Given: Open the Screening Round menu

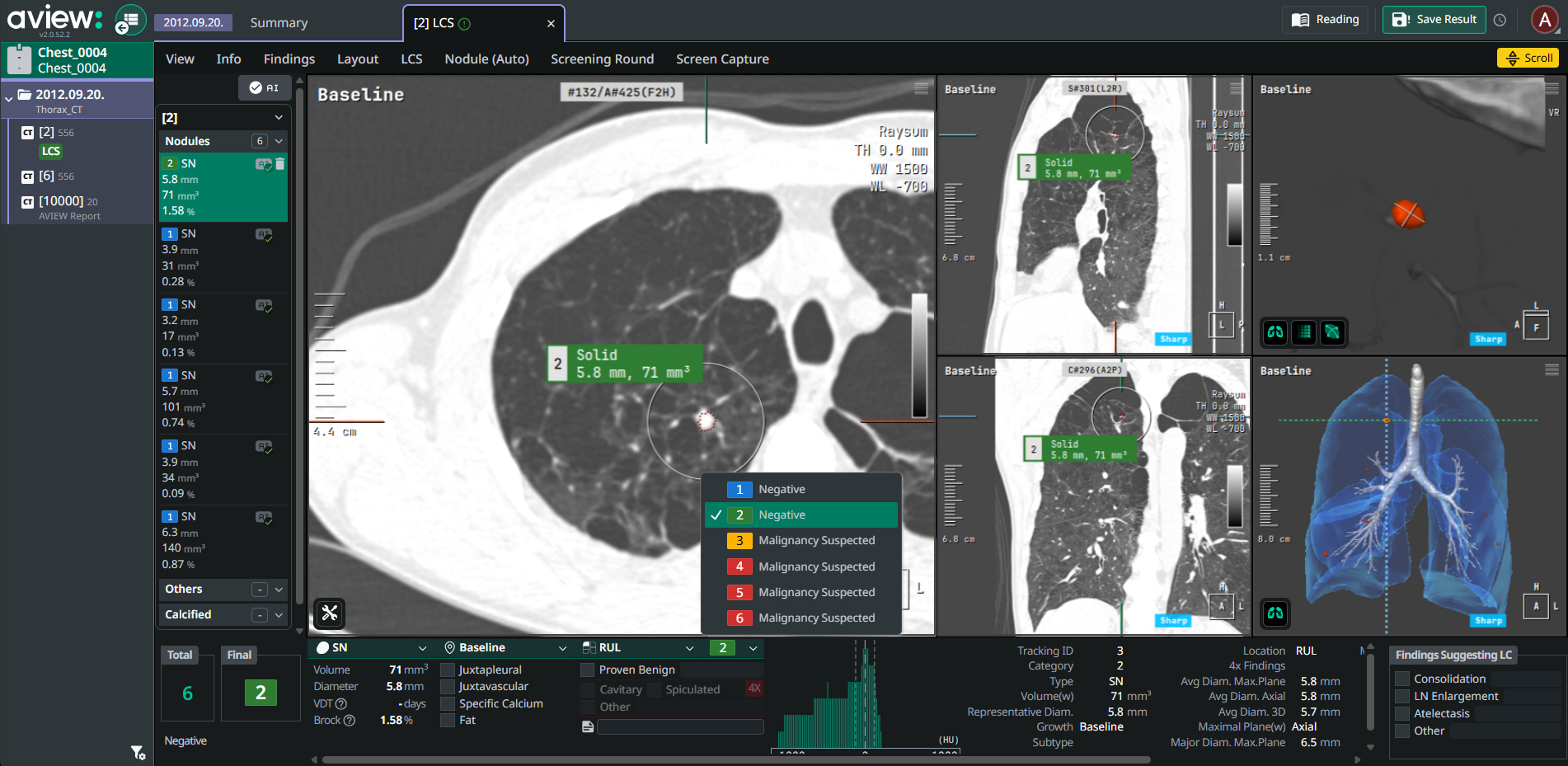Looking at the screenshot, I should pos(602,59).
